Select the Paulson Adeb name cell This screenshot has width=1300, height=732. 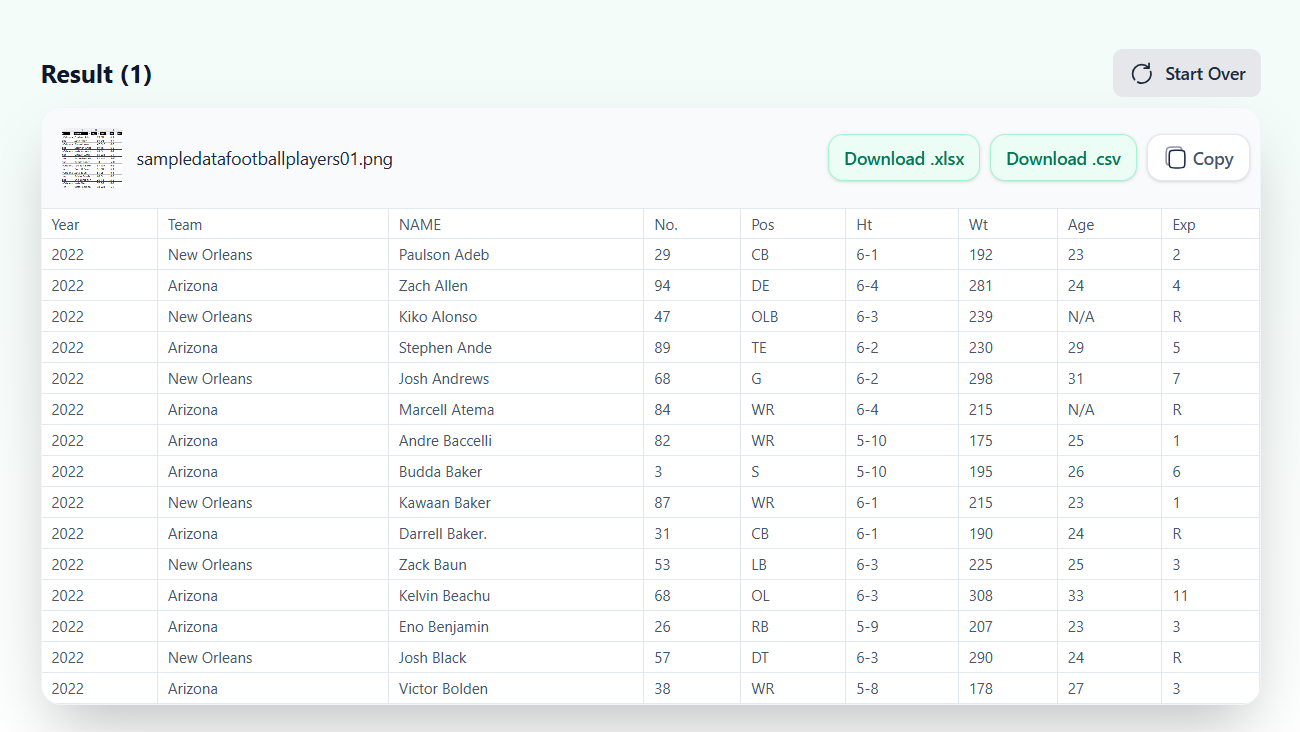516,255
